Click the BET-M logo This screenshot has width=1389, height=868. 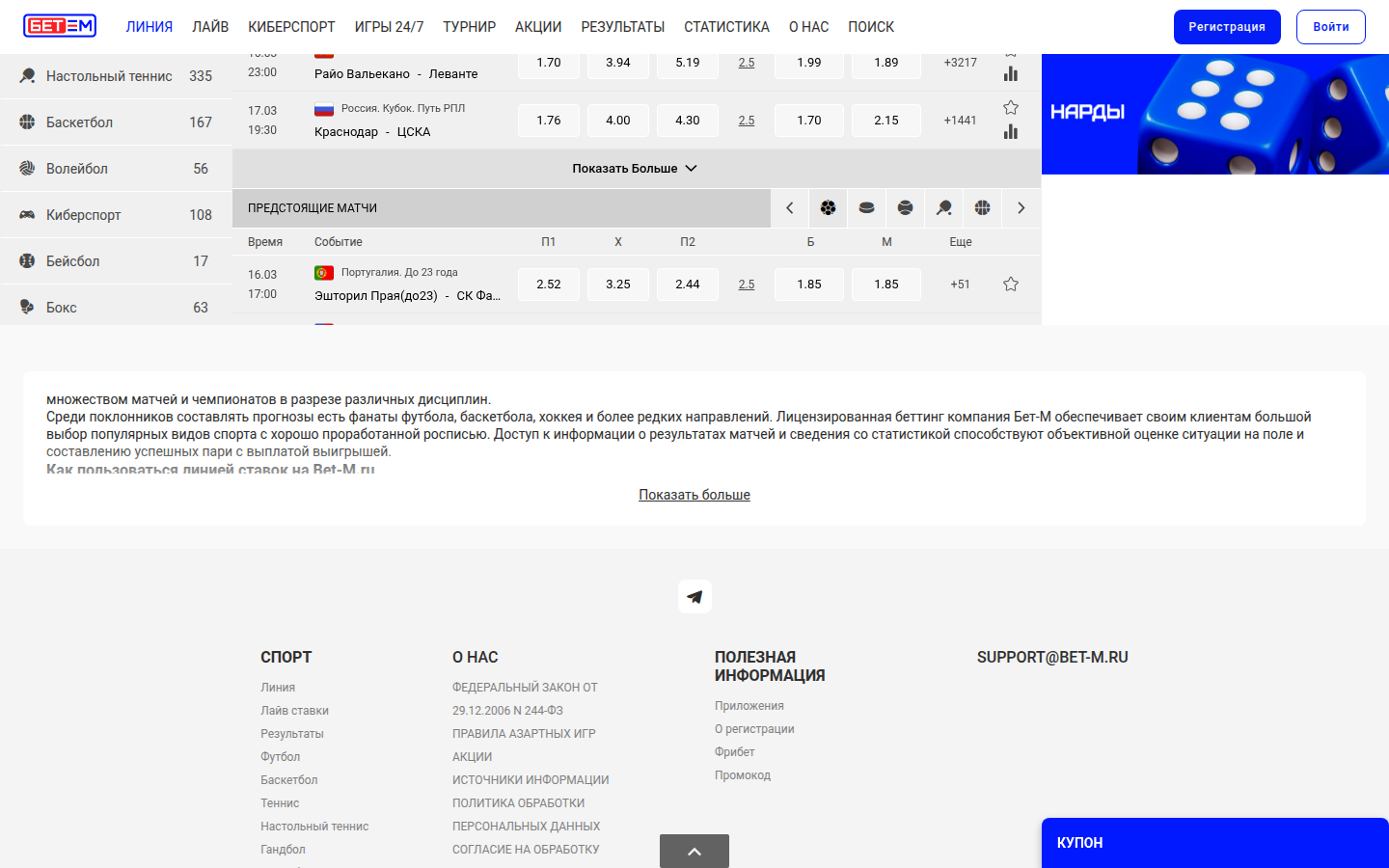click(x=60, y=26)
